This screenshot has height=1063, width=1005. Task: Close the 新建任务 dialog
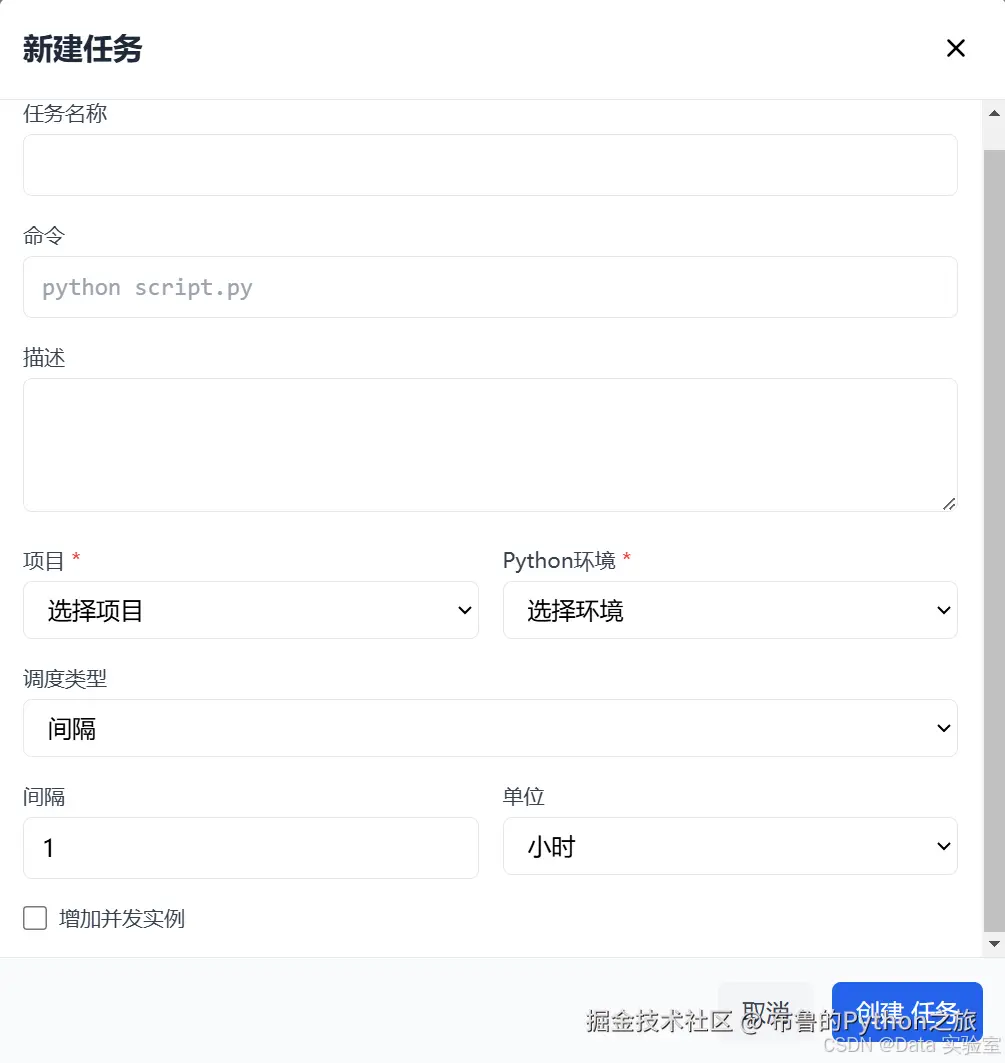coord(955,48)
